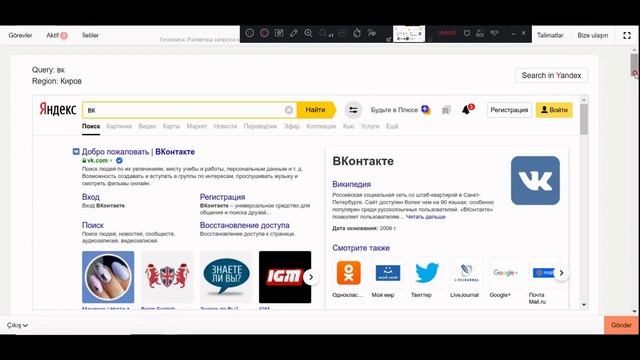The image size is (640, 360).
Task: Click the Search in Yandex button
Action: [x=551, y=75]
